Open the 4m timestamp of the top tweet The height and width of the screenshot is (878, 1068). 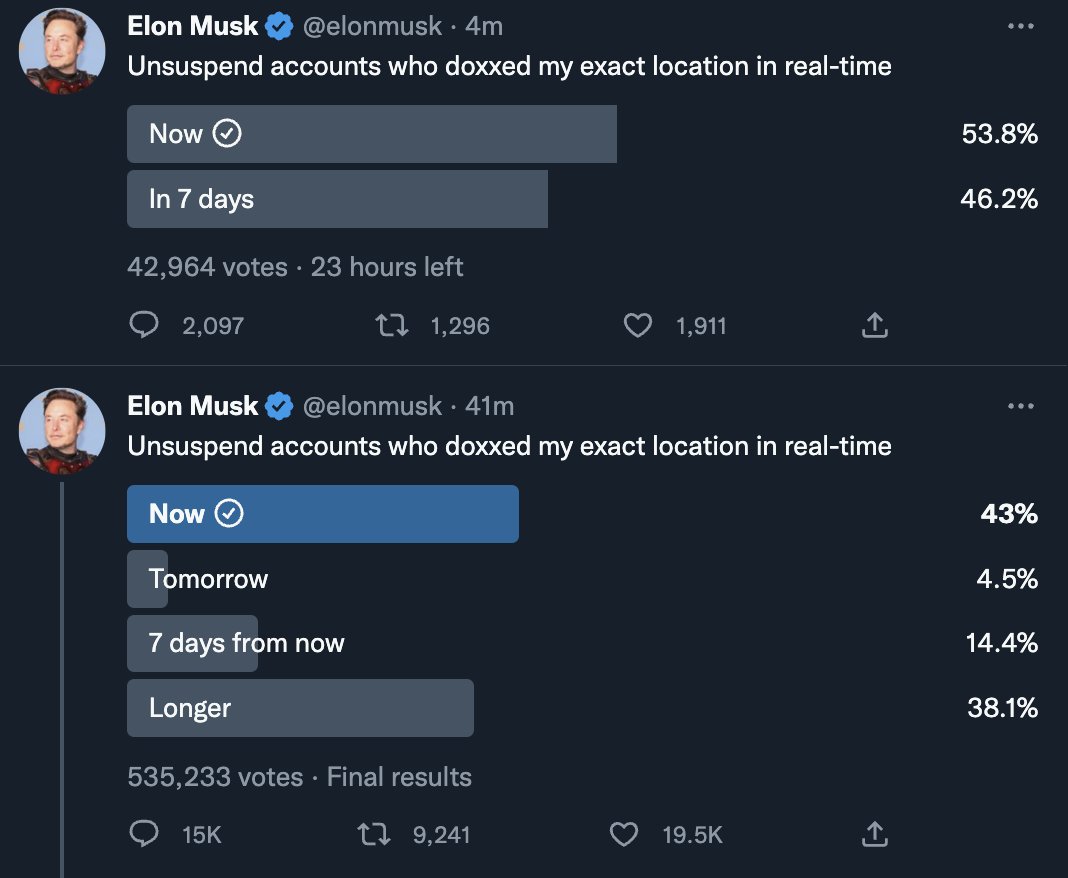point(484,26)
